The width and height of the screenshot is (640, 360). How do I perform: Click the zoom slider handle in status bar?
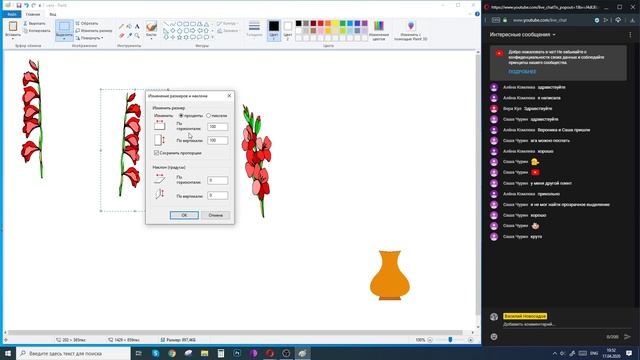pos(450,340)
